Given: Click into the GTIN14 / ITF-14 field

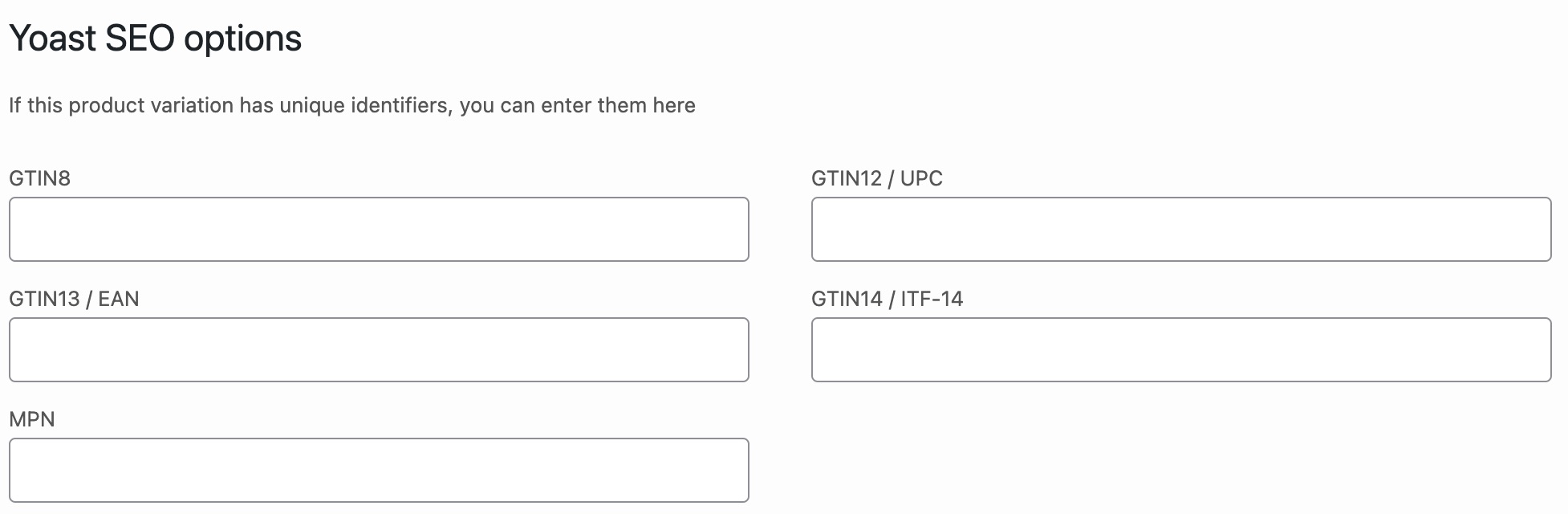Looking at the screenshot, I should pyautogui.click(x=1181, y=349).
